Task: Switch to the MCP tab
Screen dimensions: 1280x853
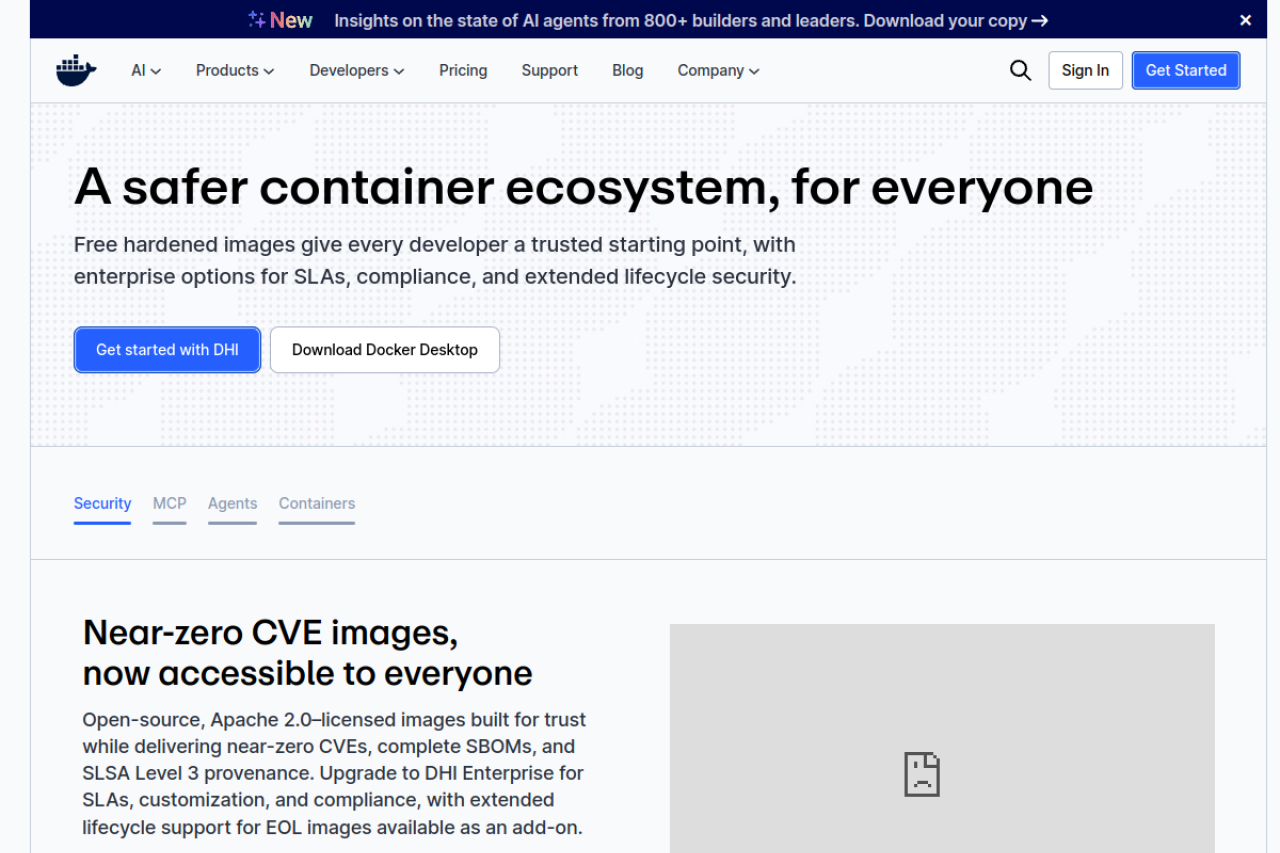Action: 169,503
